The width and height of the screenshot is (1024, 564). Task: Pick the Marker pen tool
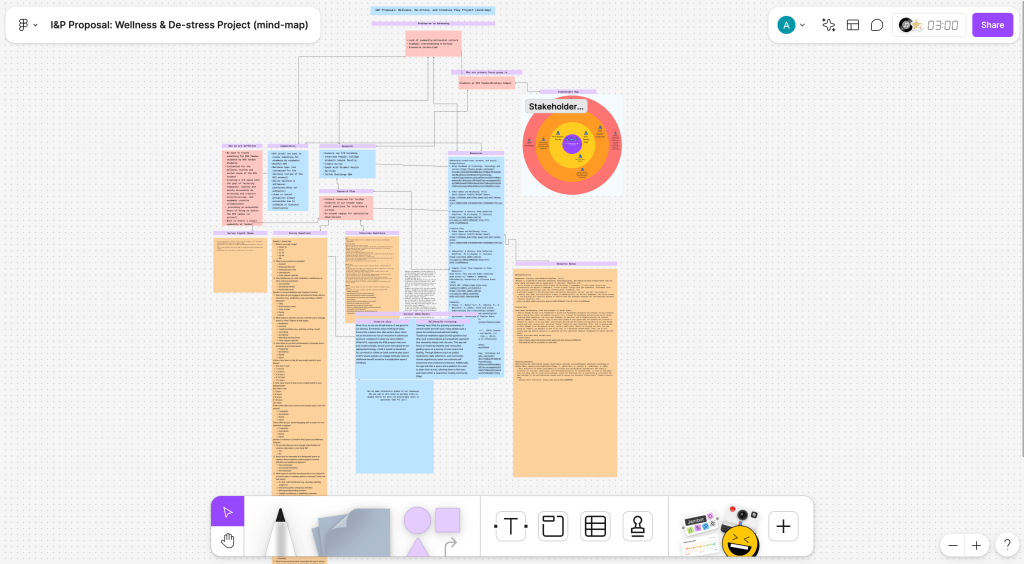tap(280, 530)
